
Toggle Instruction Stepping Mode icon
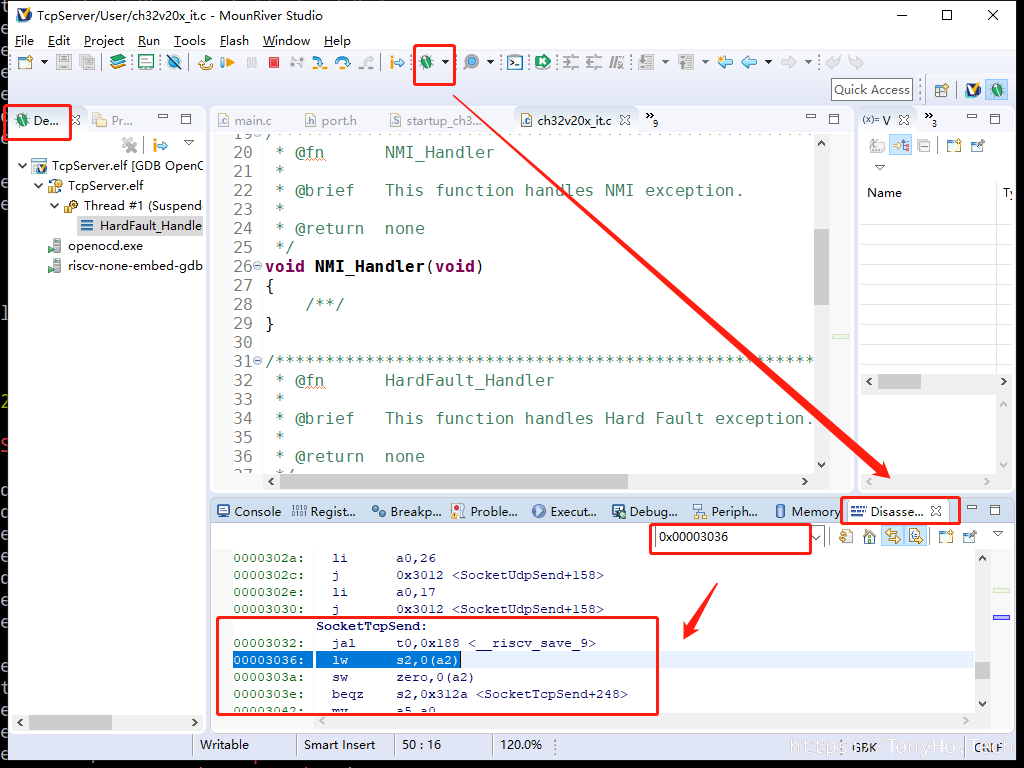pos(397,62)
